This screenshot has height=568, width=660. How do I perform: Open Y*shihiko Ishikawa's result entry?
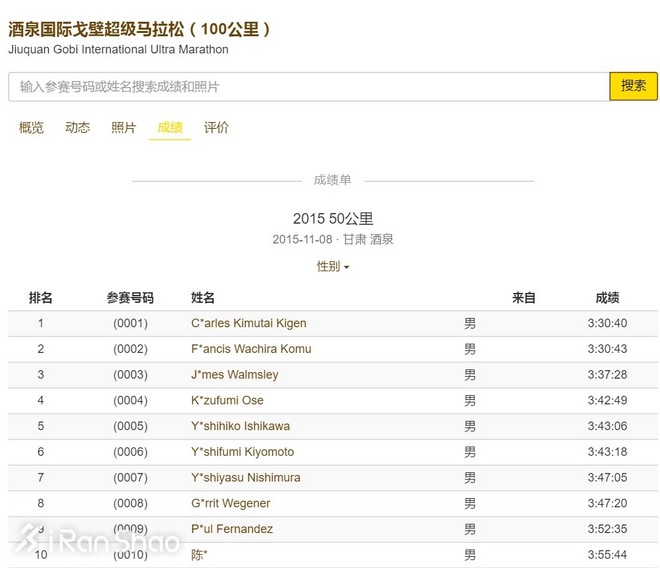tap(240, 426)
